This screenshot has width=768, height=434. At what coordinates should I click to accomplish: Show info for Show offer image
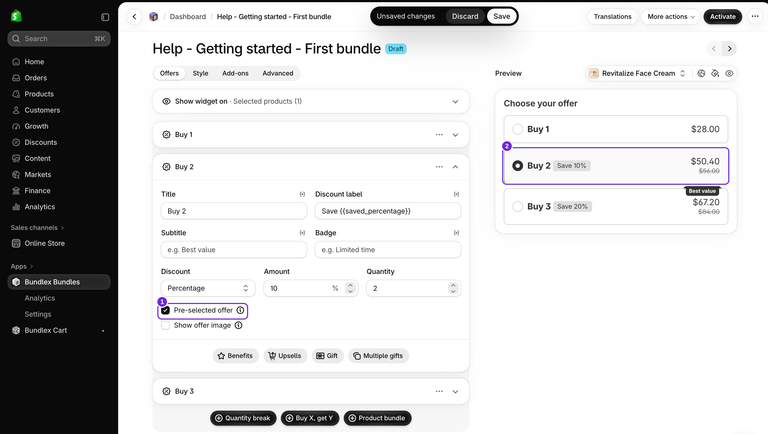(x=239, y=325)
